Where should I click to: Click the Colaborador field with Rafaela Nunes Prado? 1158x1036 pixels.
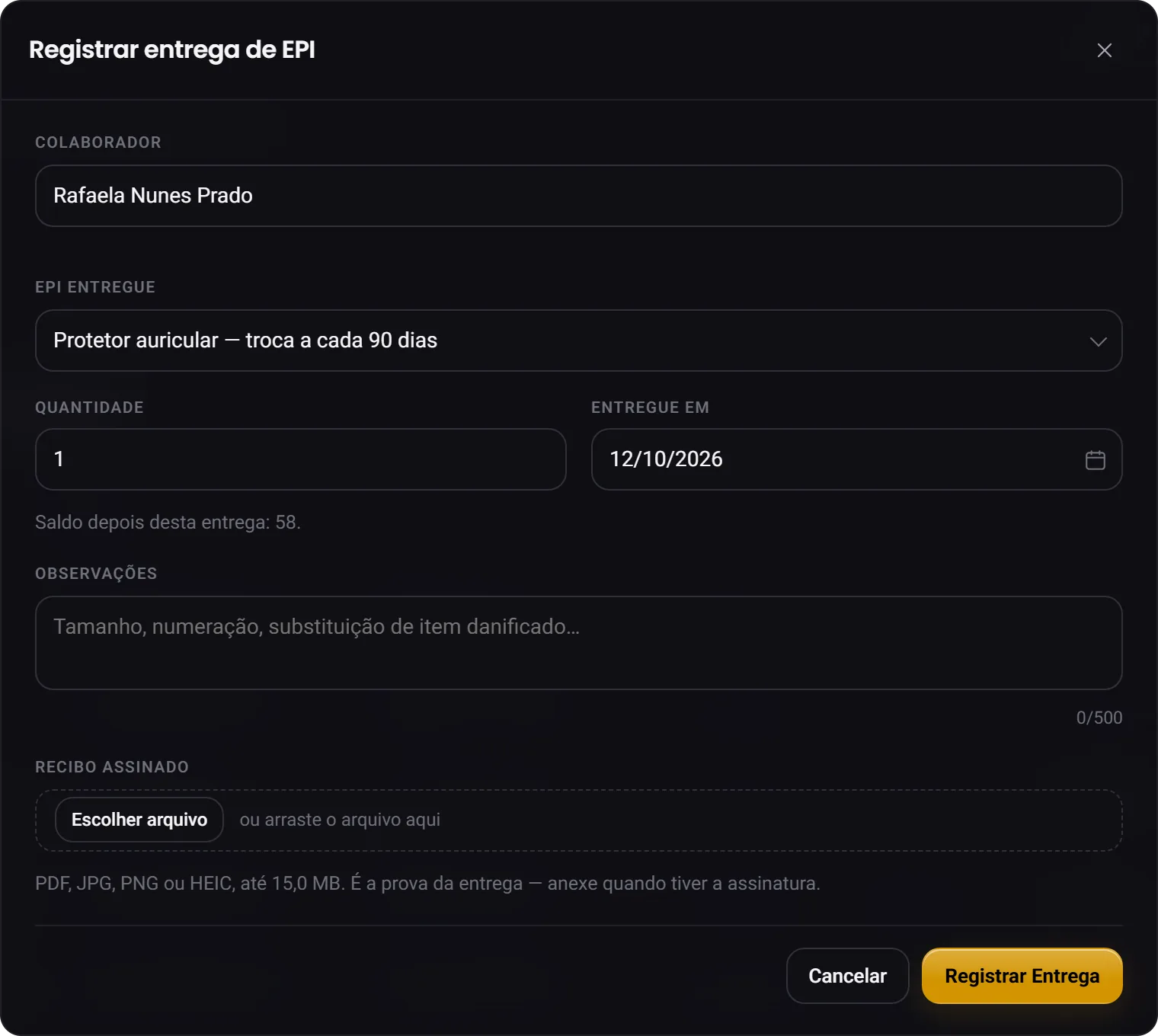[579, 196]
